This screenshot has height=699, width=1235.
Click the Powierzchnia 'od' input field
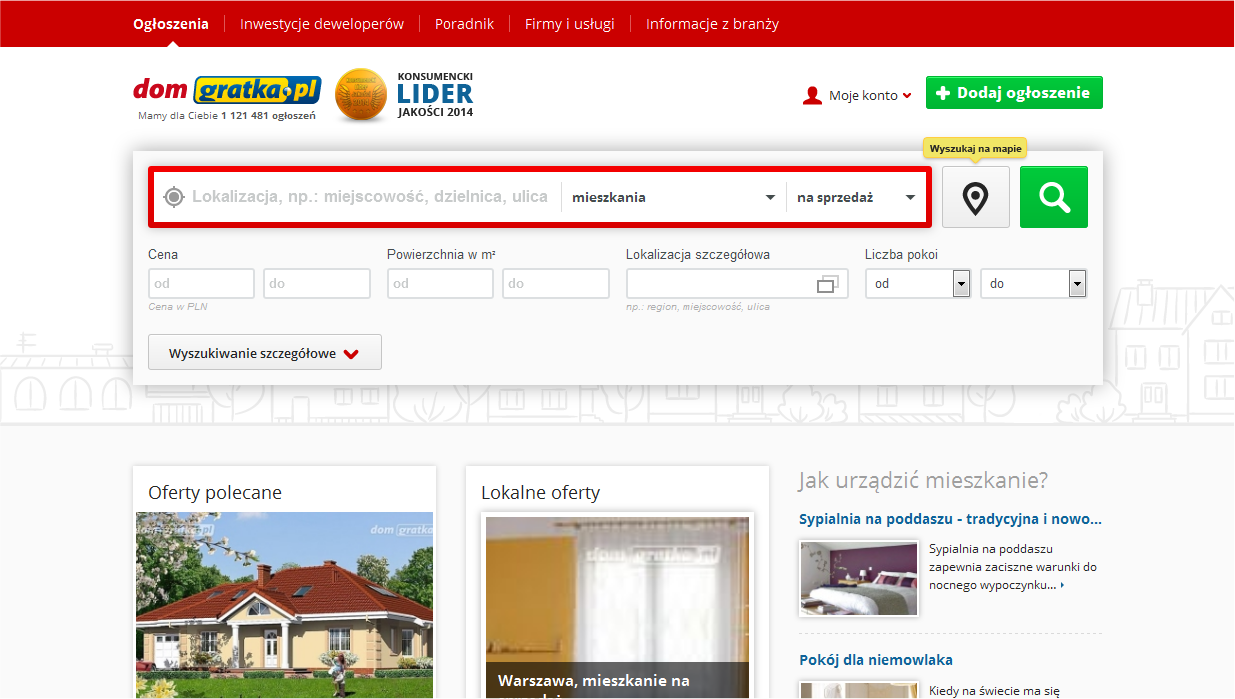[x=440, y=284]
